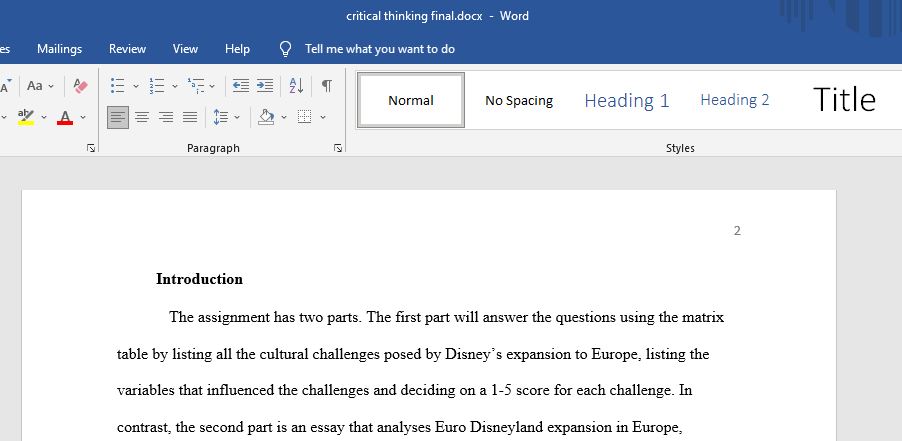
Task: Click the Numbering list icon
Action: 156,86
